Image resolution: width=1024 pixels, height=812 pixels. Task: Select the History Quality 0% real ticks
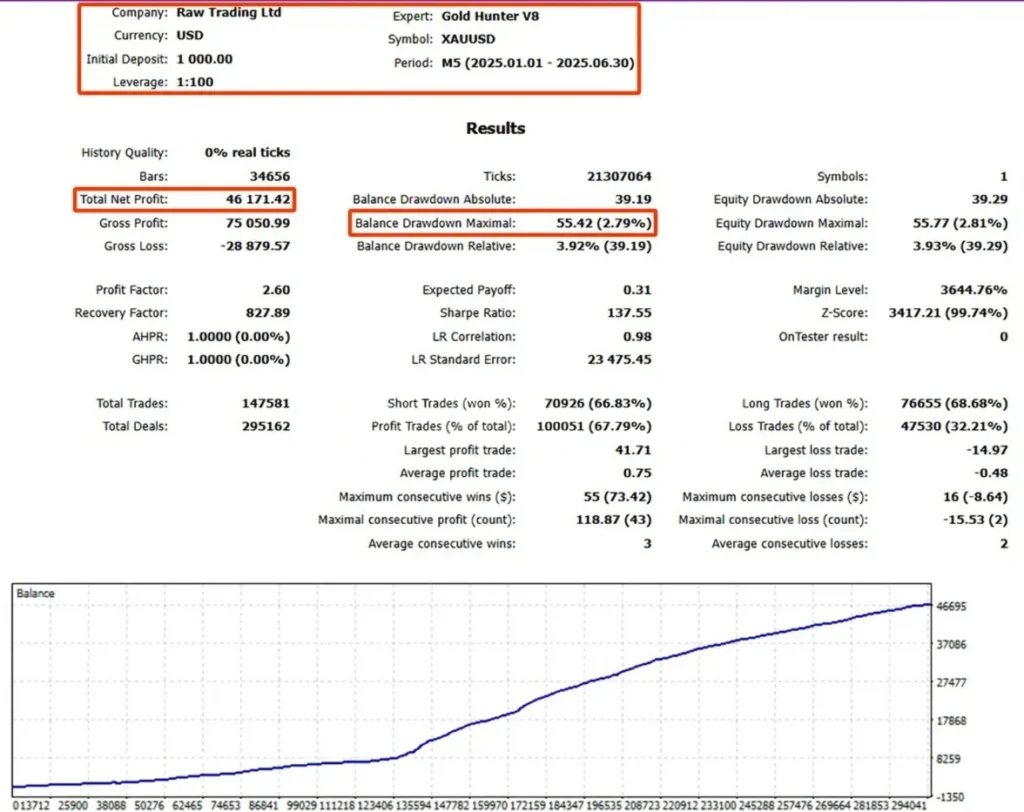point(249,152)
